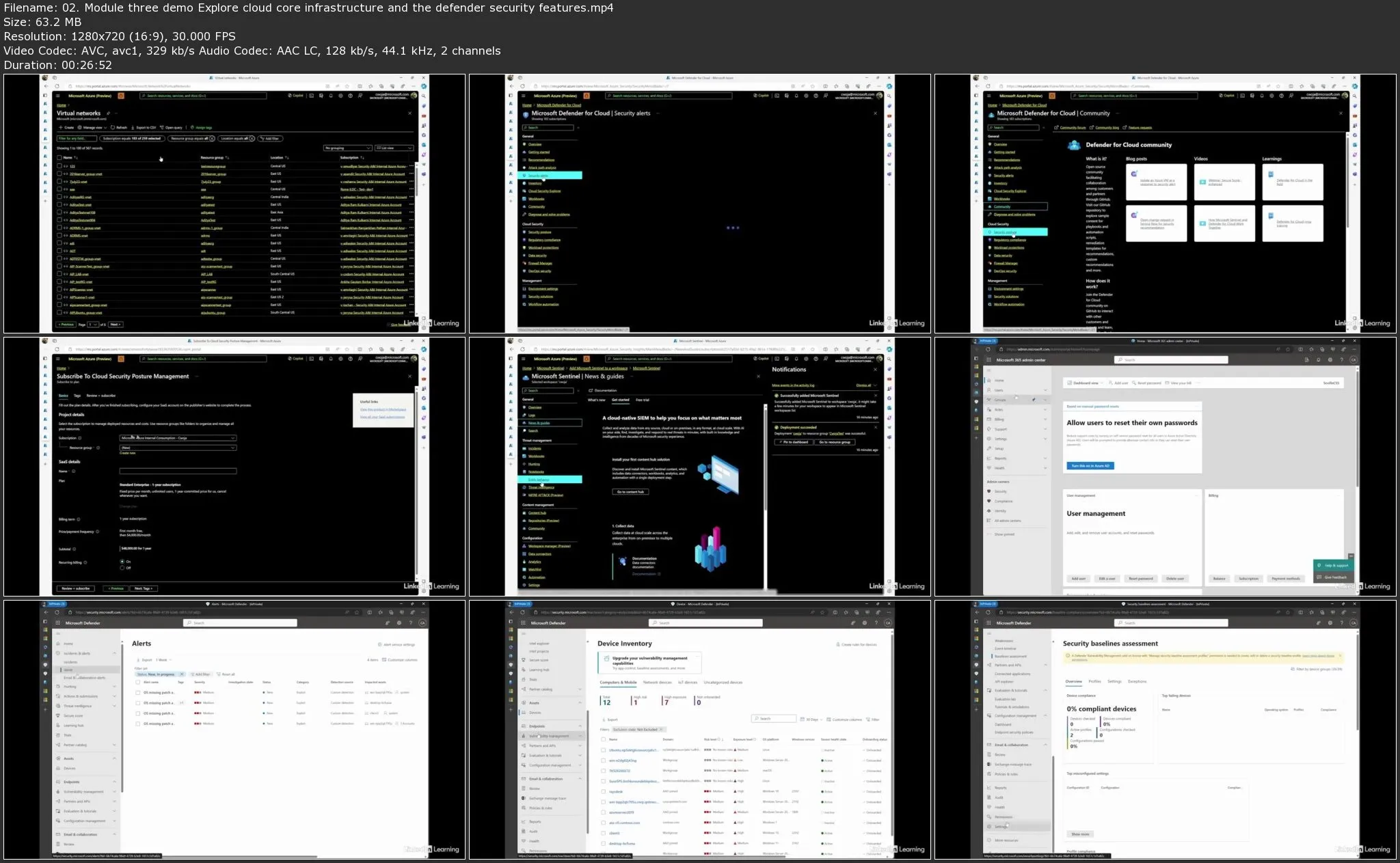Select Recurring billing Off radio button
1400x863 pixels.
pos(122,568)
